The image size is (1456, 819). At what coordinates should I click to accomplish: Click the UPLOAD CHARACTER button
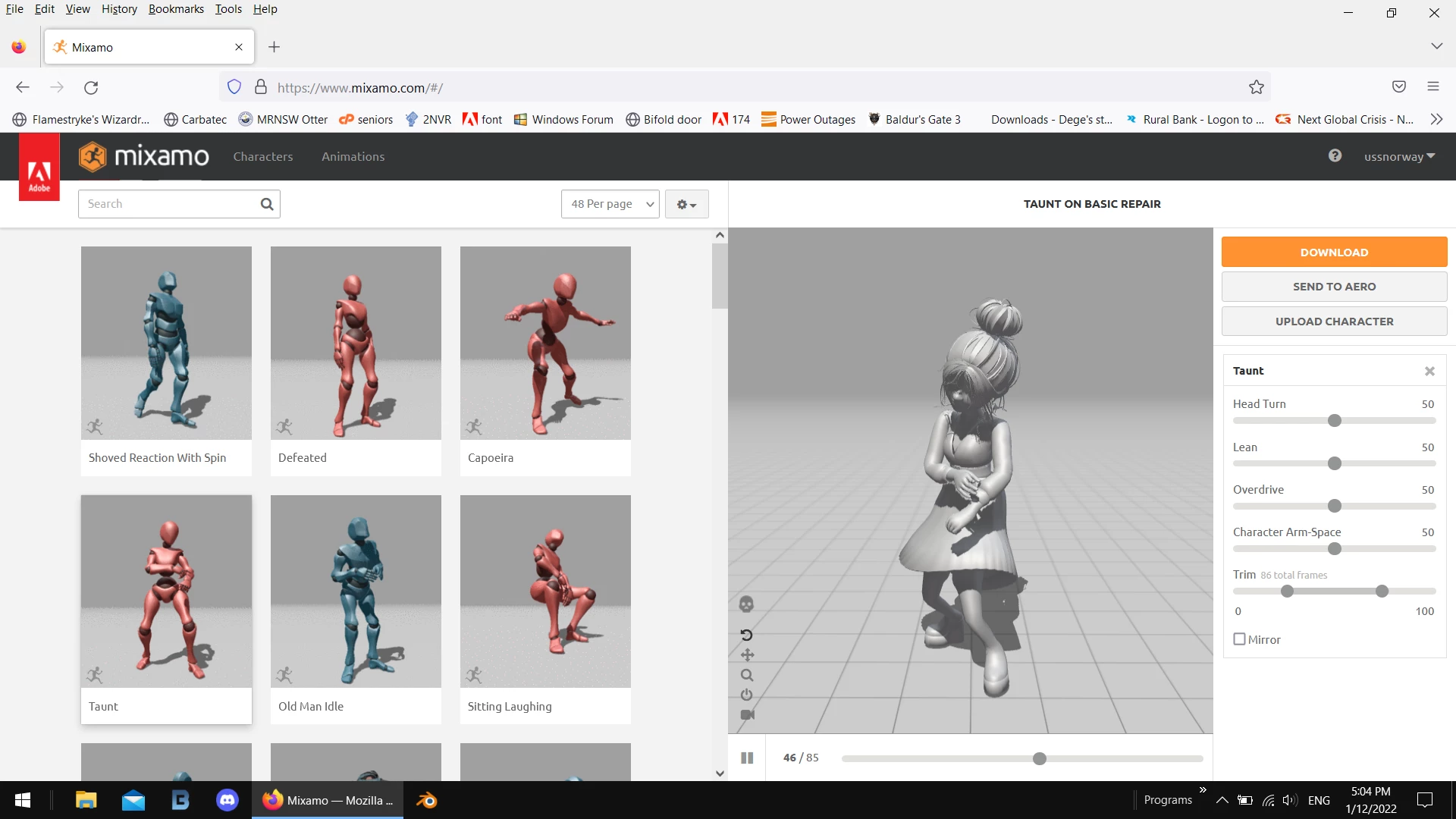pyautogui.click(x=1334, y=322)
